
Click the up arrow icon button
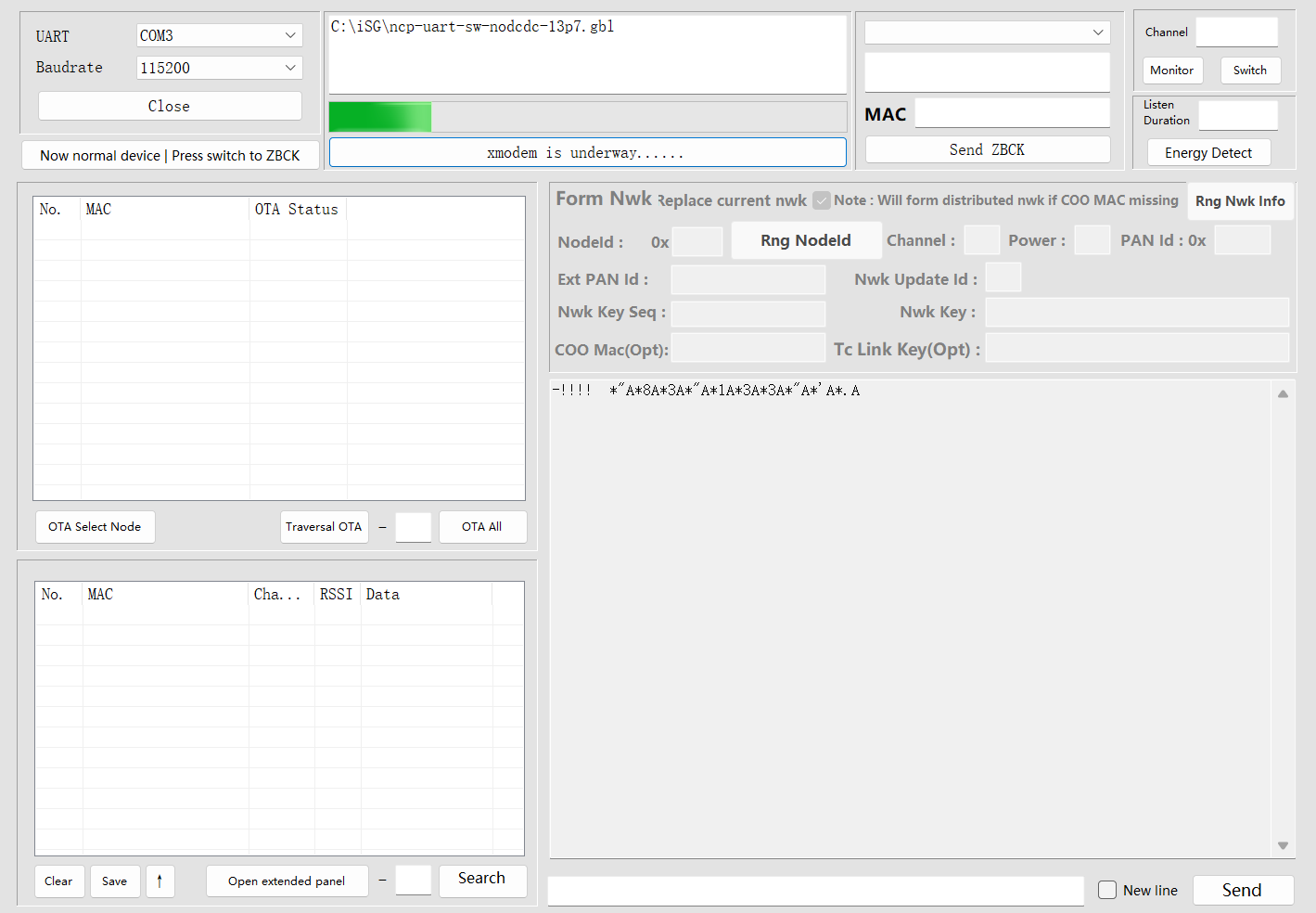[160, 881]
